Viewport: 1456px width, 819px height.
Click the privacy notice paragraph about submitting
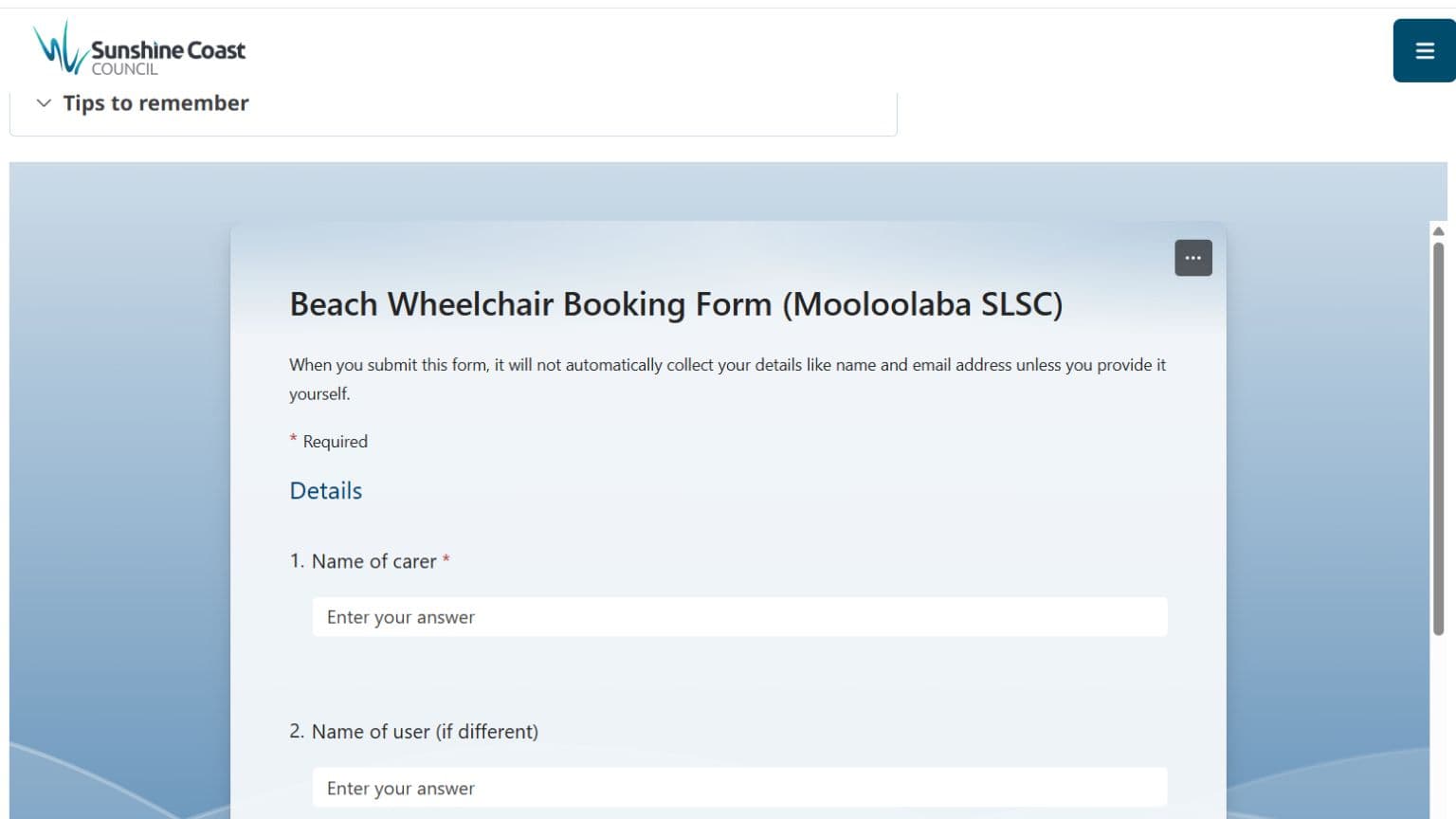point(727,379)
